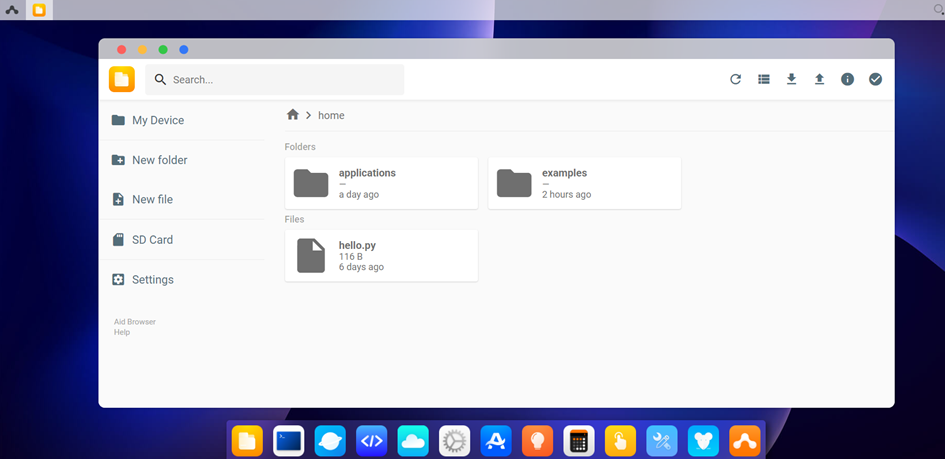Image resolution: width=945 pixels, height=459 pixels.
Task: Click the examples folder name text
Action: click(565, 173)
